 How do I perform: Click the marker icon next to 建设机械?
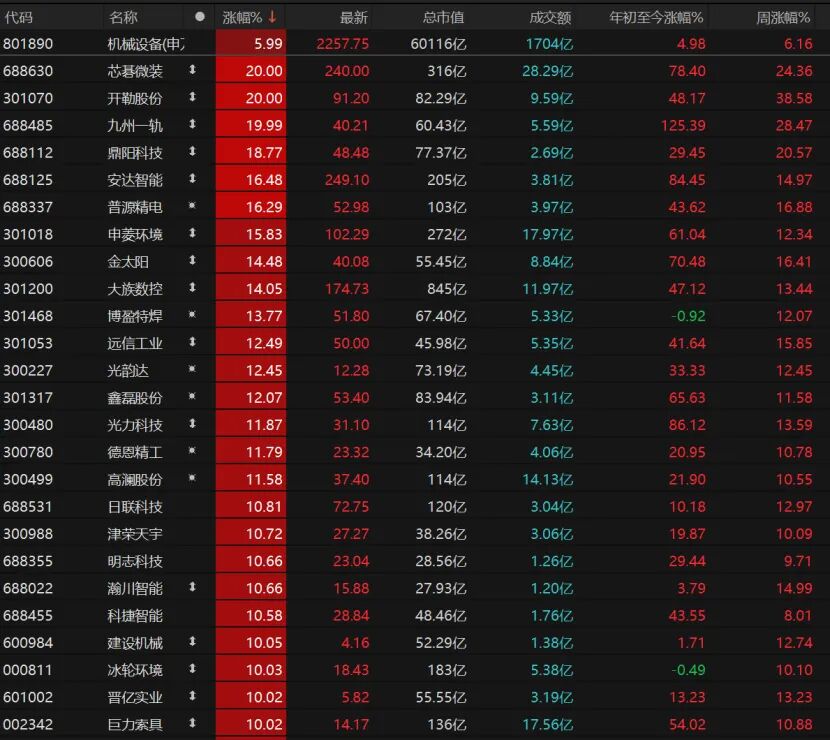193,642
